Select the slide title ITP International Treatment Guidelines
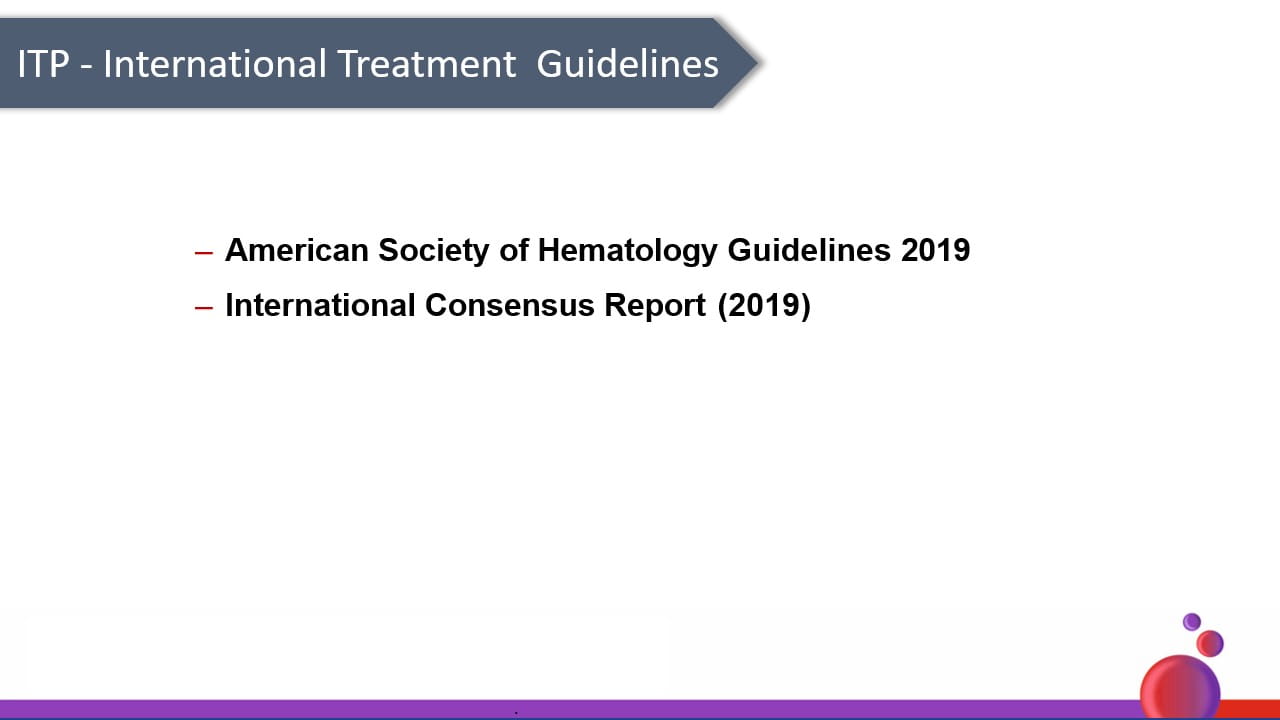 pos(368,64)
